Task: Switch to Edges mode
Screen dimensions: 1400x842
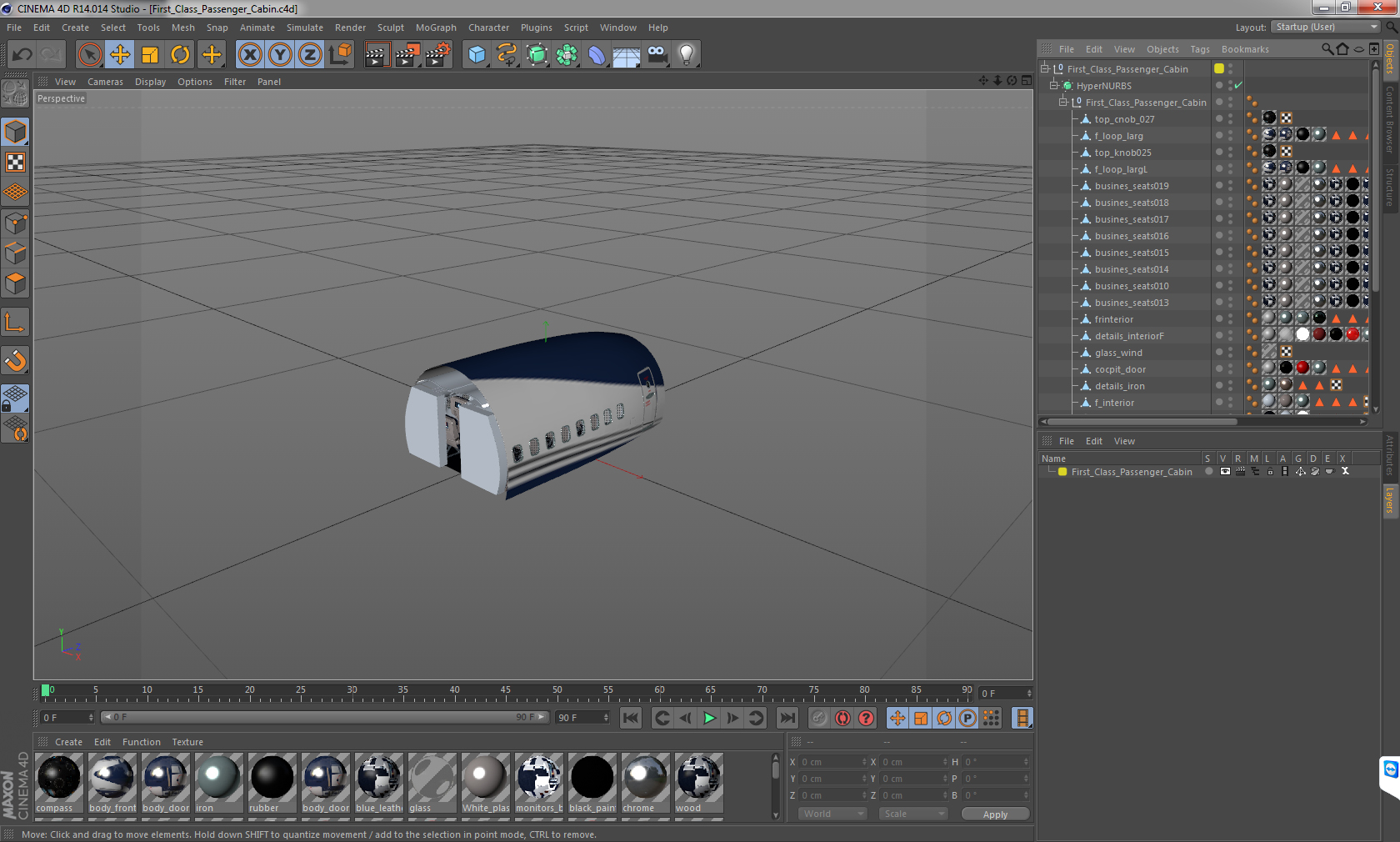Action: [15, 253]
